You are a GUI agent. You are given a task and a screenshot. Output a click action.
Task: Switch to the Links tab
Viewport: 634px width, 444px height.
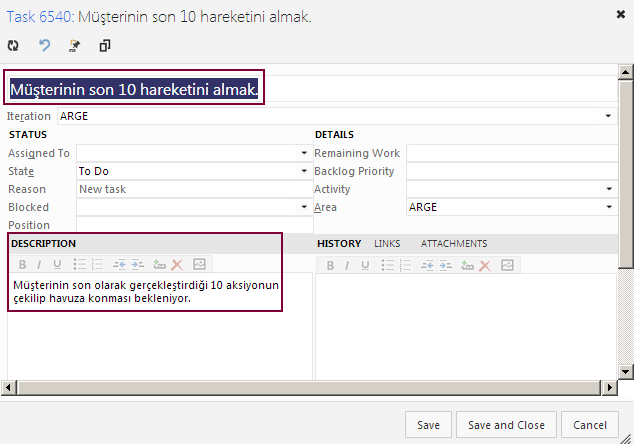coord(387,243)
